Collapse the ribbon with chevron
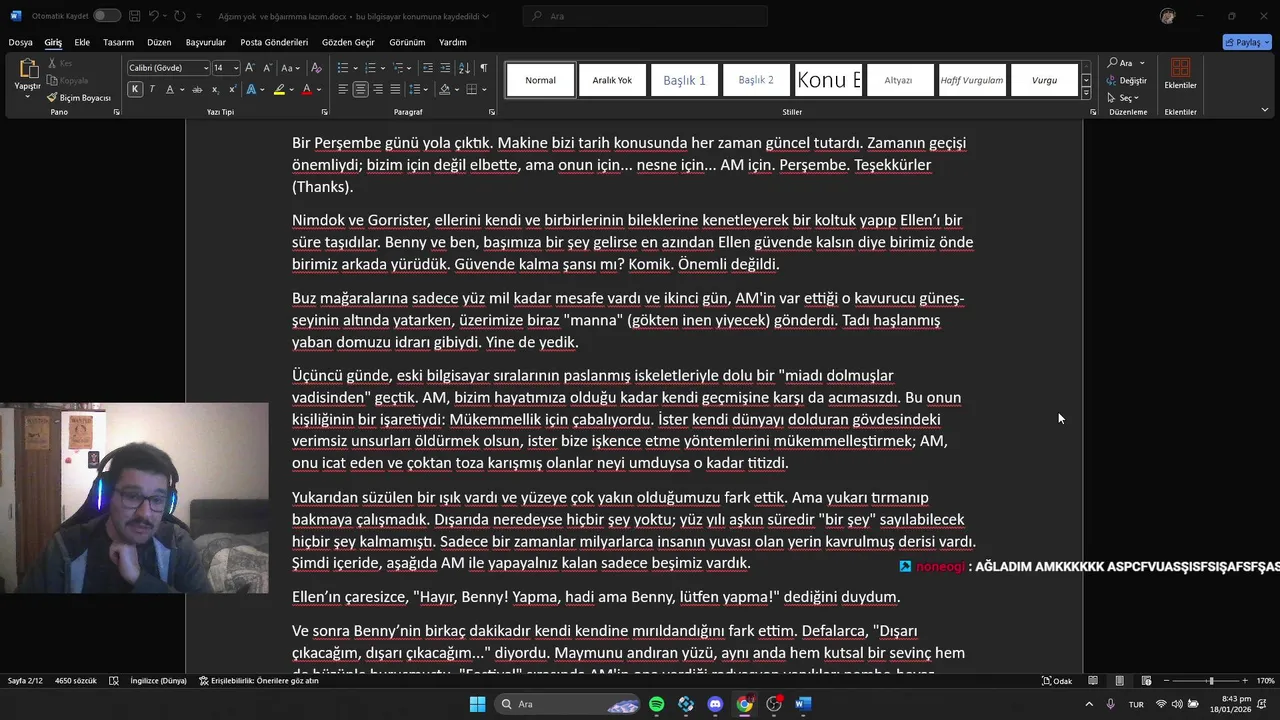This screenshot has width=1280, height=720. click(1264, 110)
